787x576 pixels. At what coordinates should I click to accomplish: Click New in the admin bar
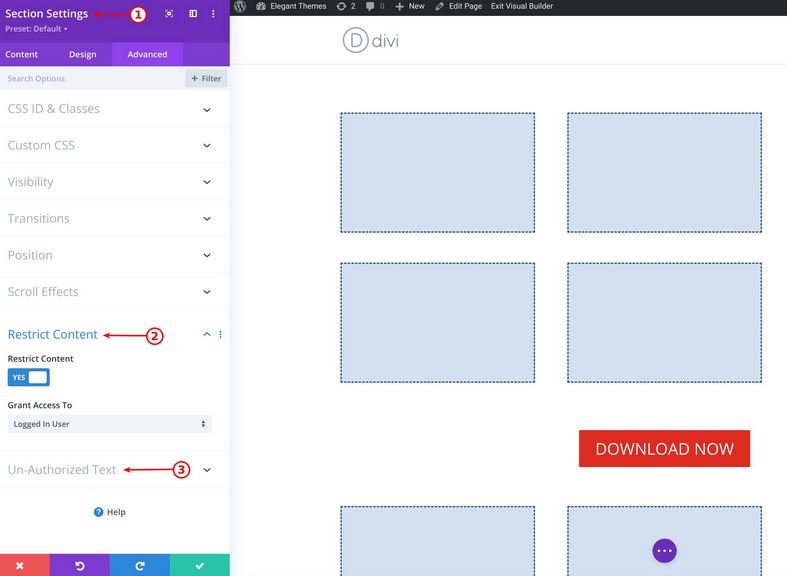coord(410,6)
